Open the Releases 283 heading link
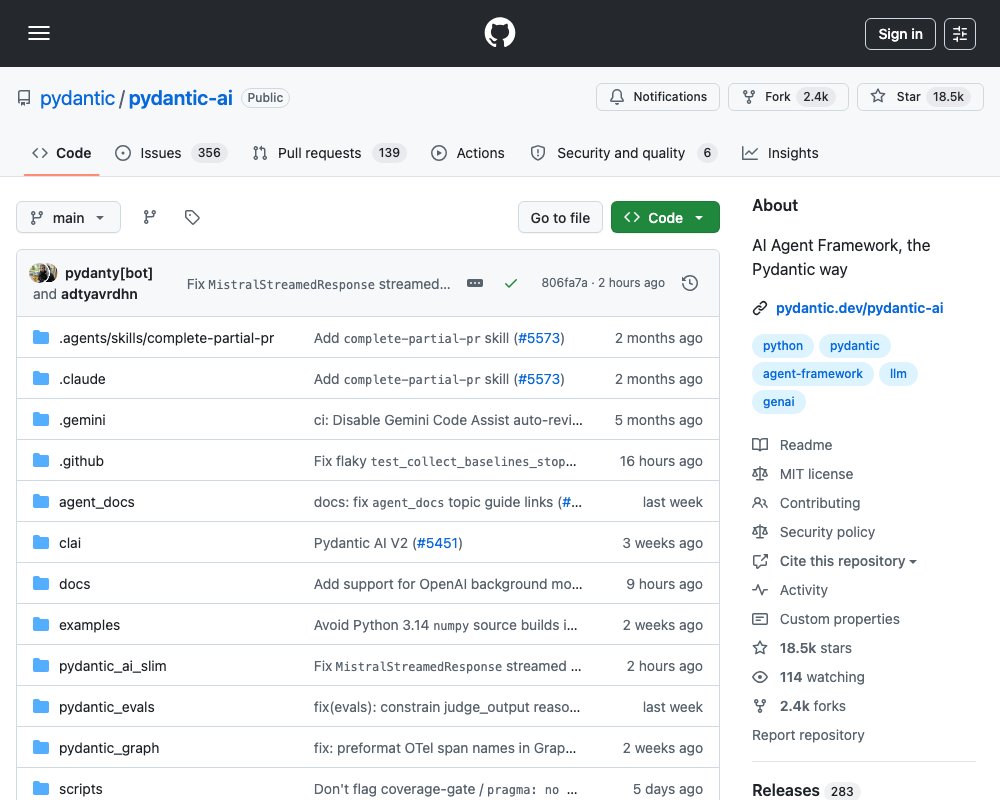The height and width of the screenshot is (800, 1000). click(x=804, y=790)
